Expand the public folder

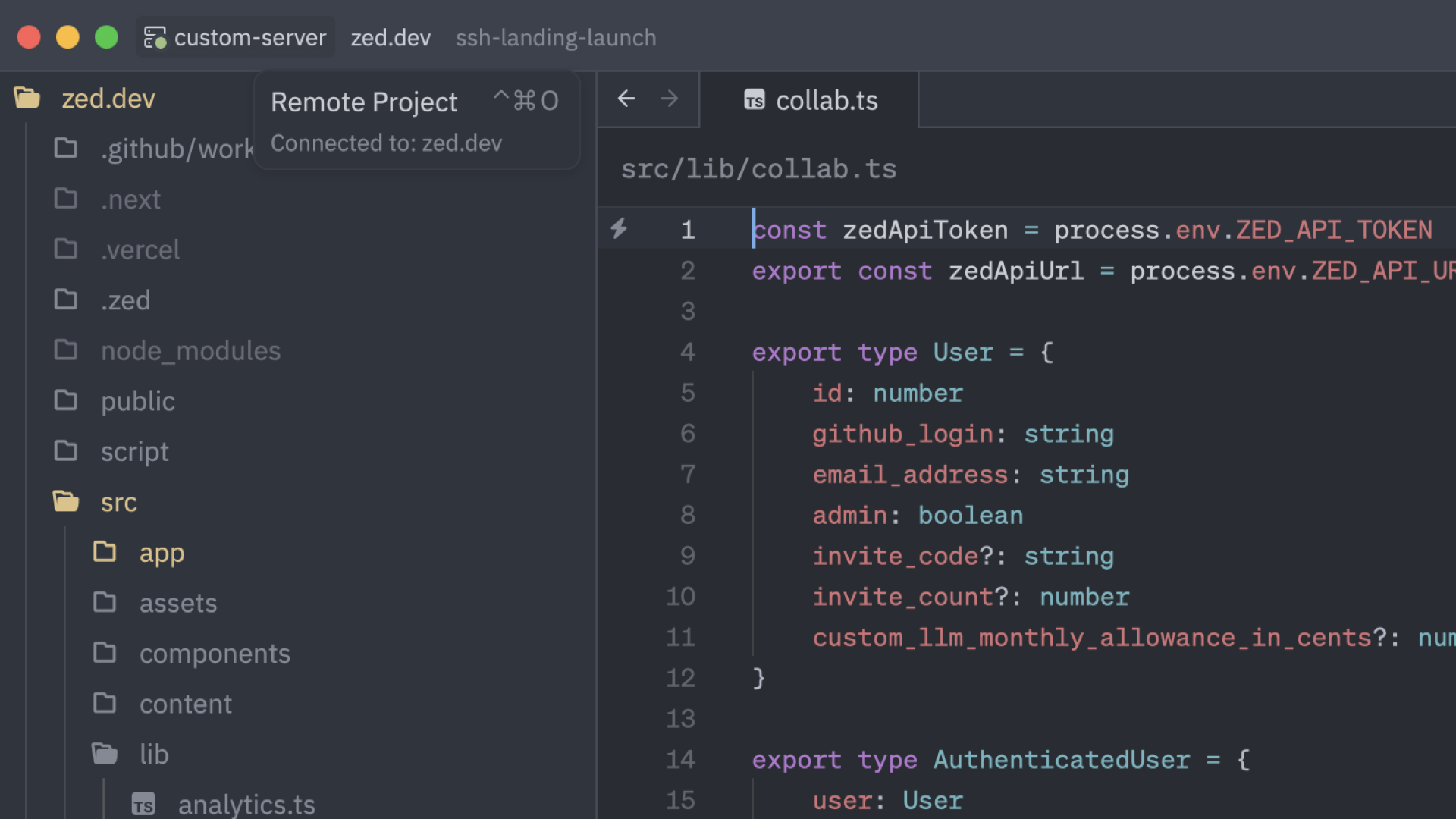(137, 400)
